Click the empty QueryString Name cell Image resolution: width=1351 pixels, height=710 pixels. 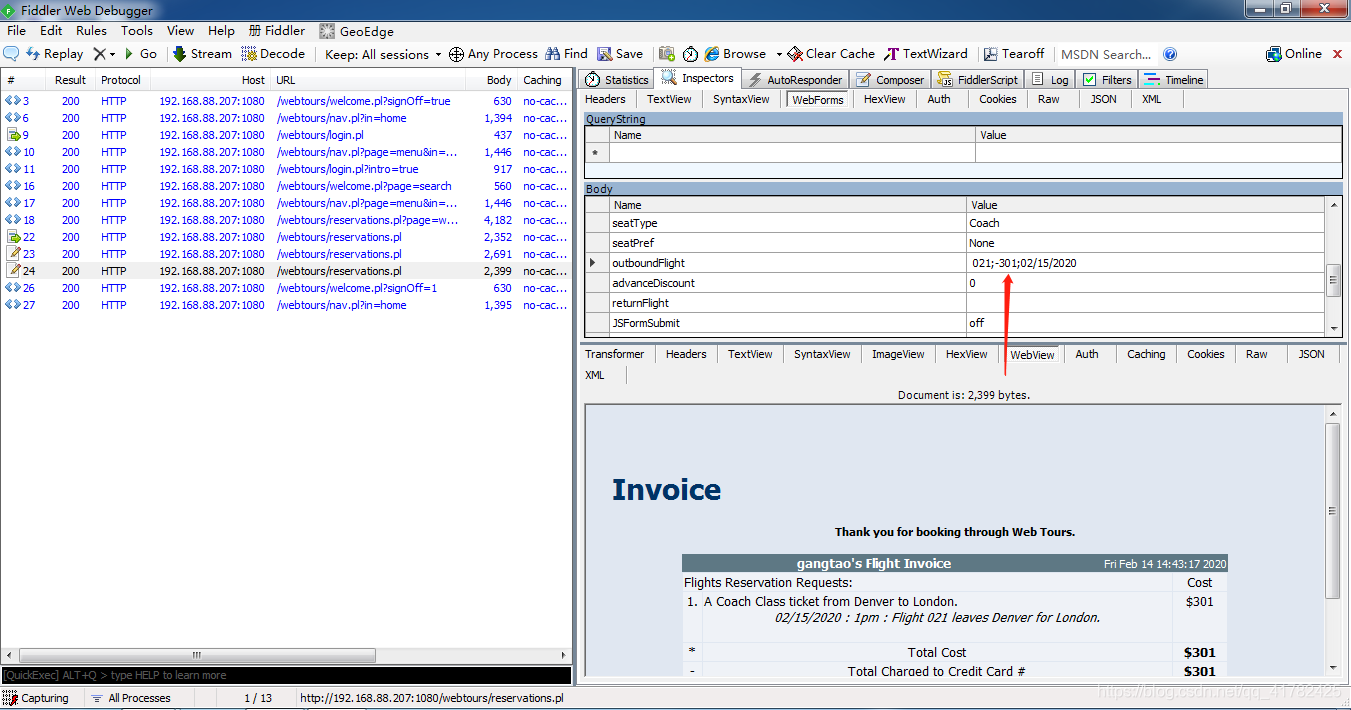pos(792,153)
